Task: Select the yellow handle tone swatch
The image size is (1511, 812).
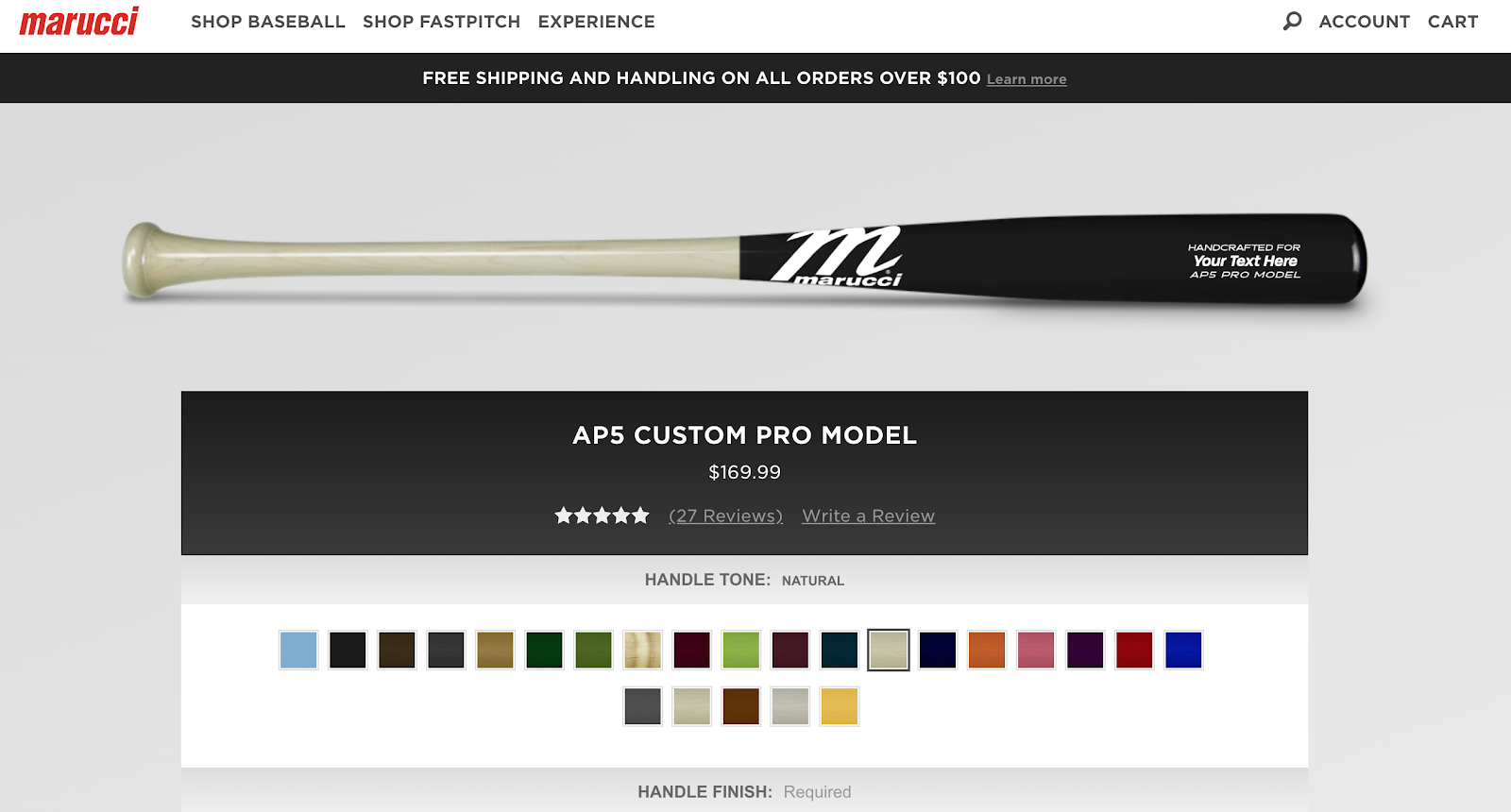Action: pyautogui.click(x=839, y=704)
